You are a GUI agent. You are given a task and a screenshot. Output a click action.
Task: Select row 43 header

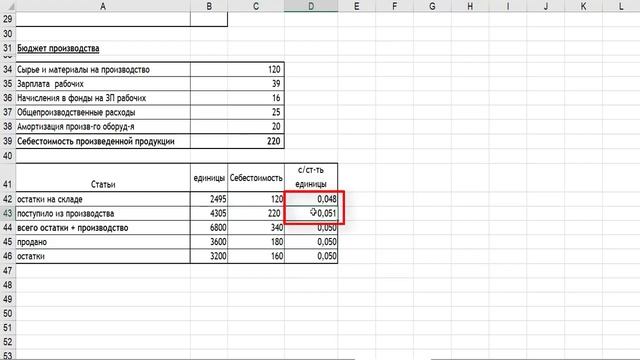click(x=8, y=213)
